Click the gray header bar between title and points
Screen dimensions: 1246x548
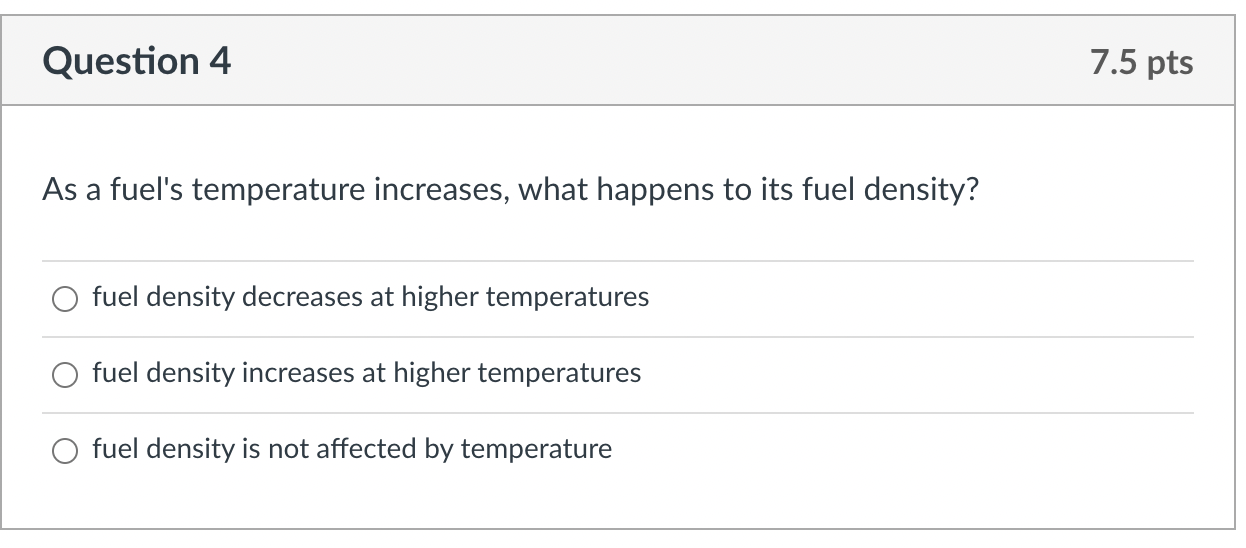coord(660,61)
